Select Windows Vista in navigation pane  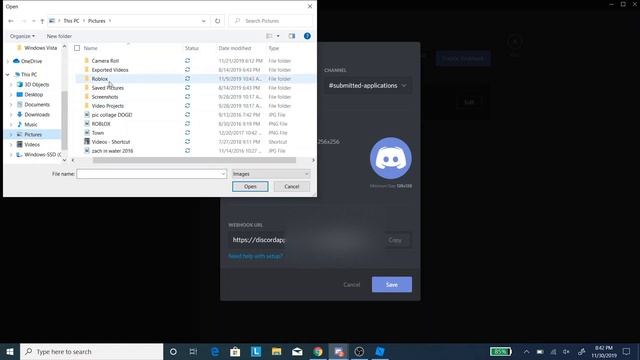(40, 48)
